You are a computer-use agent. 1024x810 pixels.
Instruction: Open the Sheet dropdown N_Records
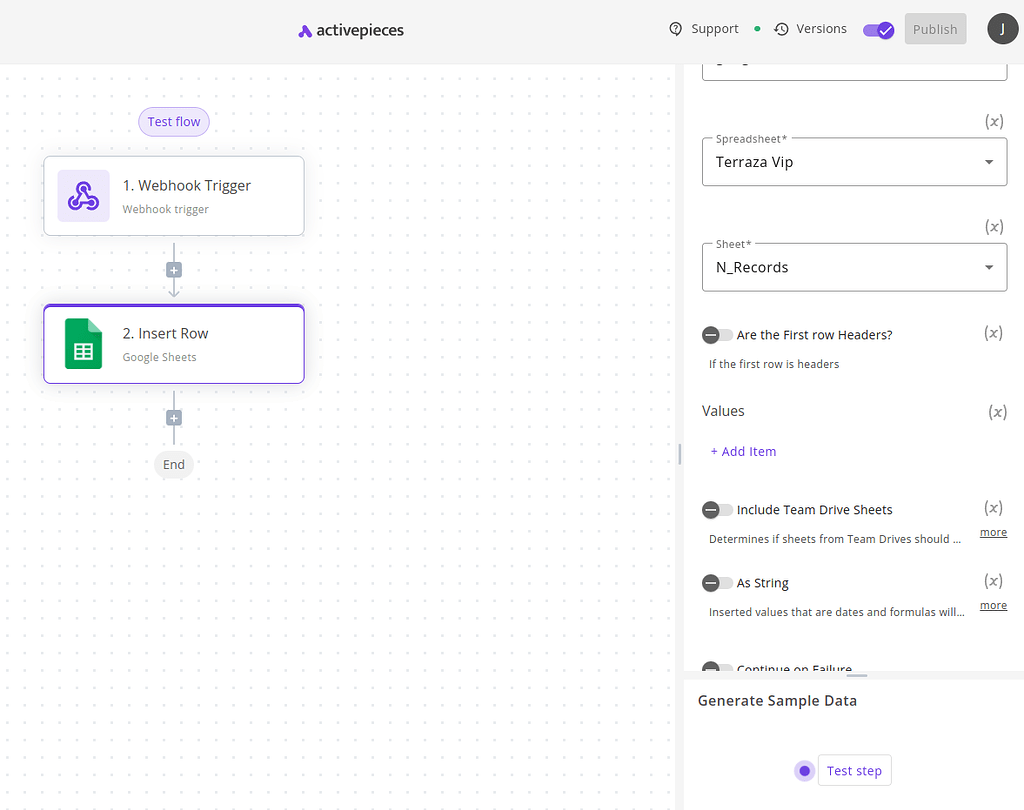pyautogui.click(x=854, y=267)
